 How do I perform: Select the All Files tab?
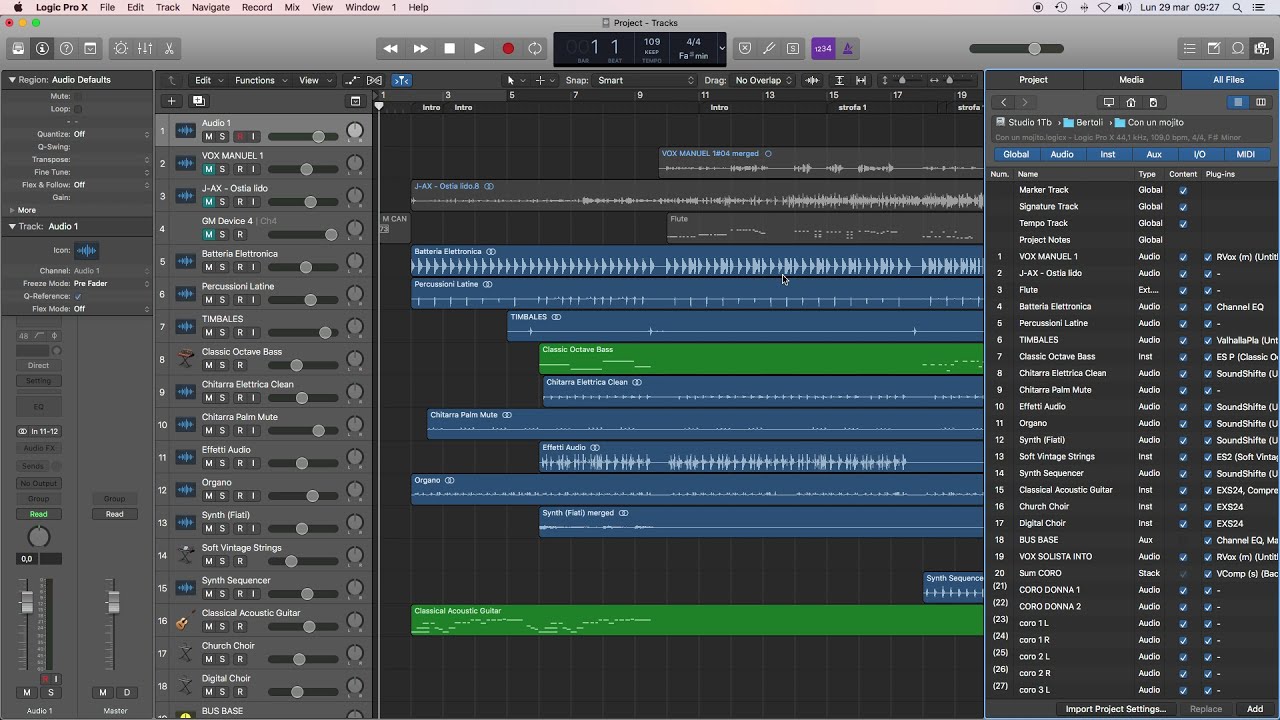[1229, 80]
